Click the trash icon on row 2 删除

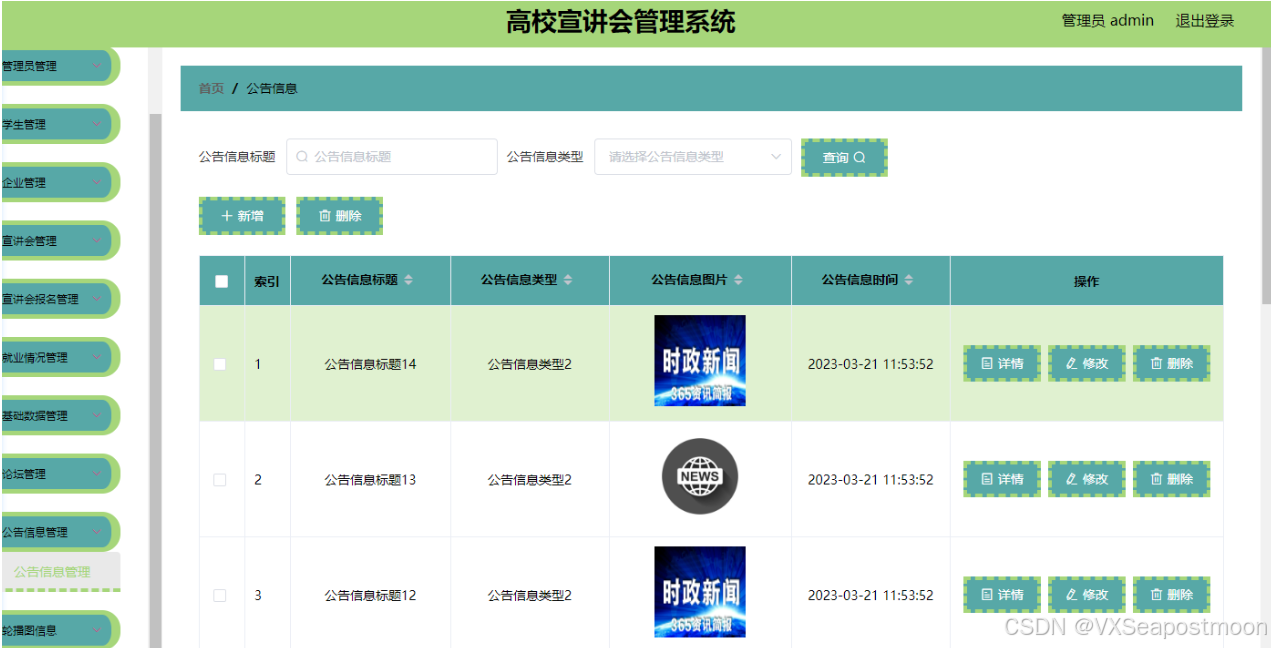1156,479
